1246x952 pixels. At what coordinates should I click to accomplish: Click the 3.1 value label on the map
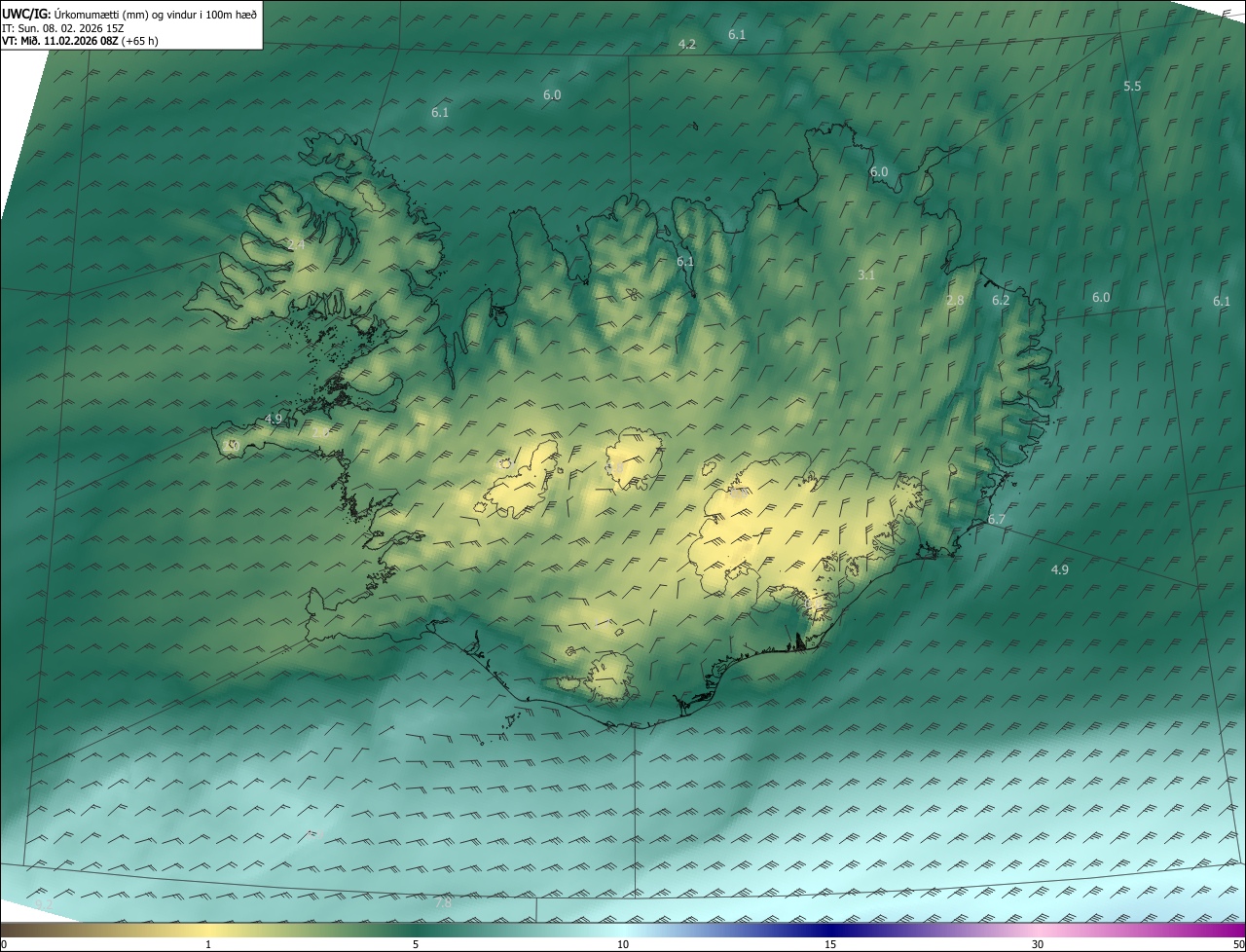(866, 275)
